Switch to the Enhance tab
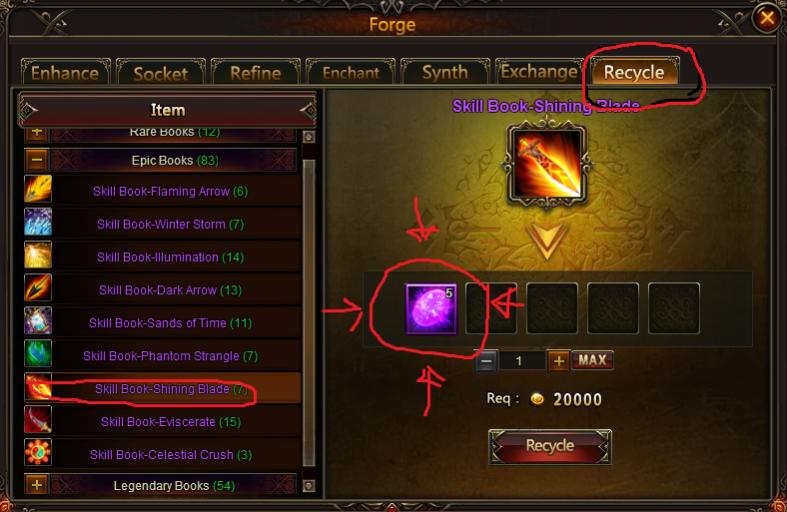Screen dimensions: 787x512 coord(65,72)
